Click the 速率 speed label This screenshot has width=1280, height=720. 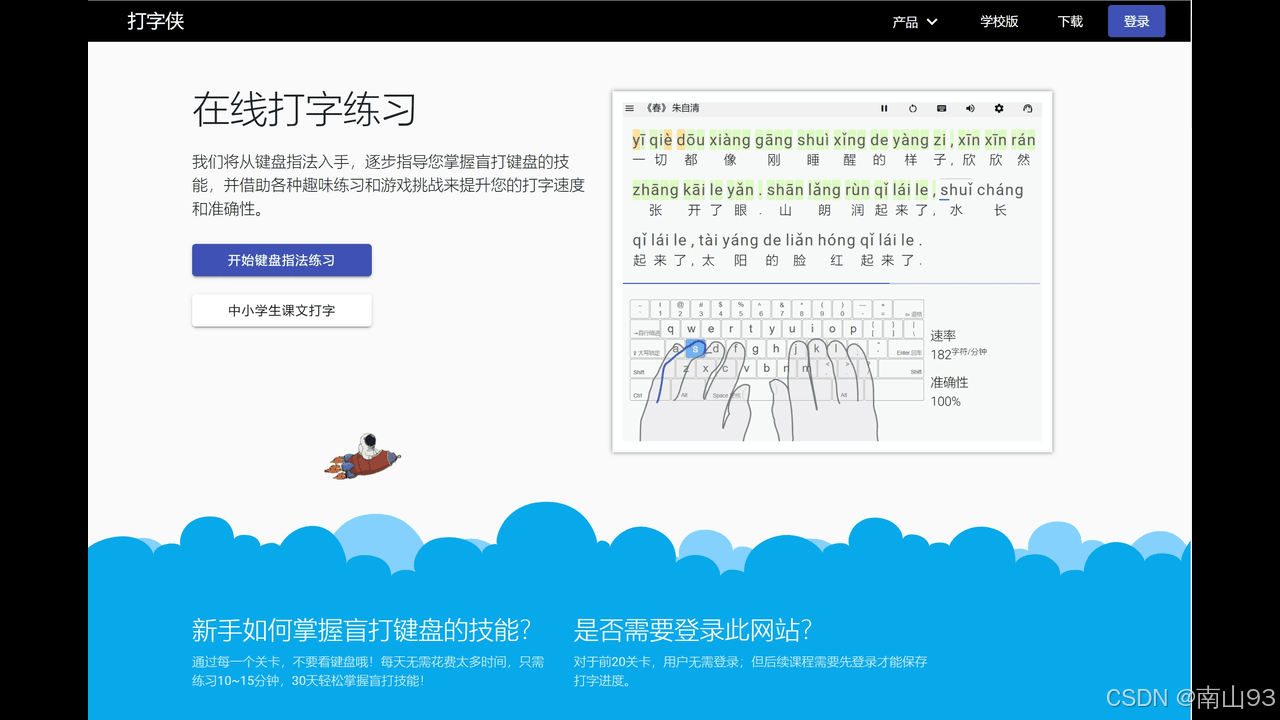(943, 336)
